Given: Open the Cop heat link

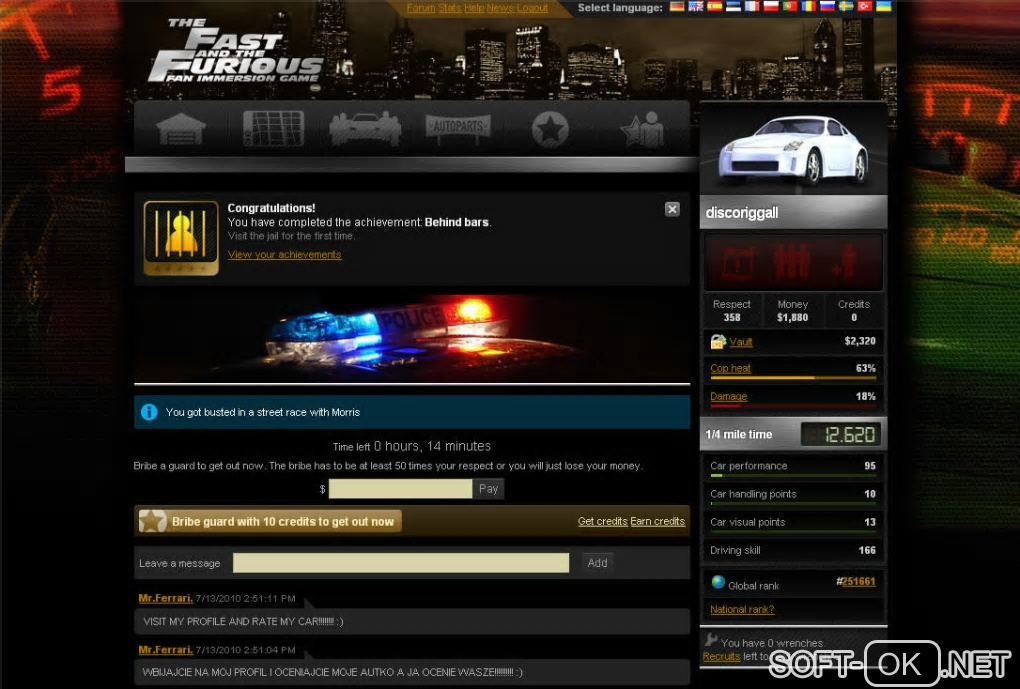Looking at the screenshot, I should [x=731, y=368].
